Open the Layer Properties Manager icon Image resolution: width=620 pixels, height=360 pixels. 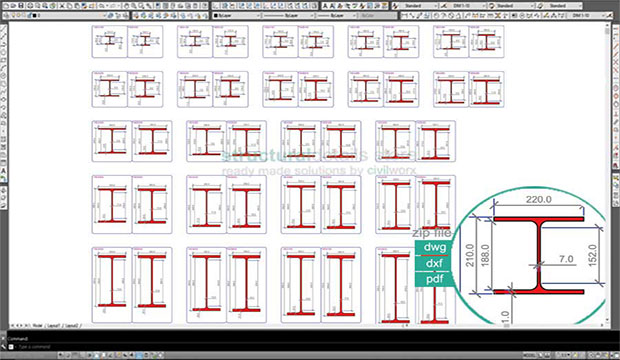click(x=6, y=15)
